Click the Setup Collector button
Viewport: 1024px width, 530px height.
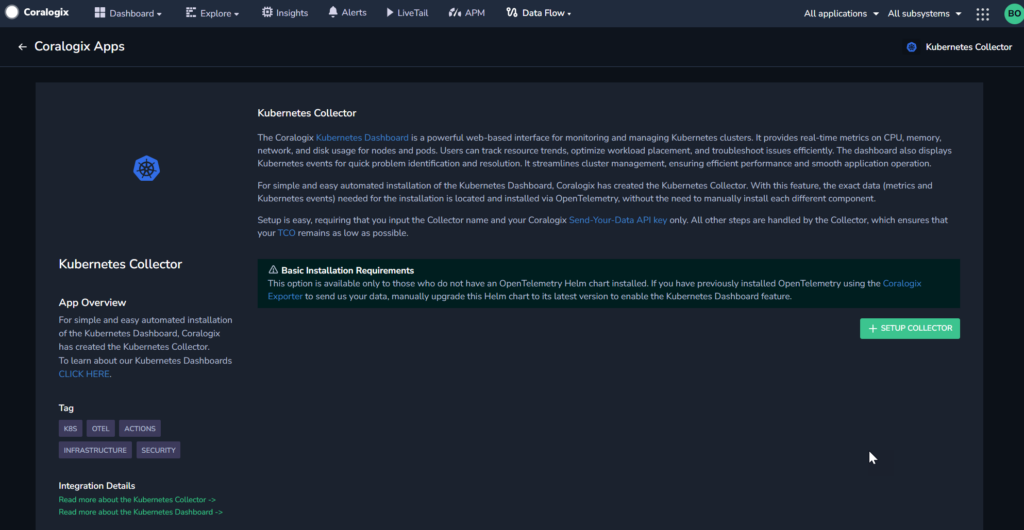[910, 328]
